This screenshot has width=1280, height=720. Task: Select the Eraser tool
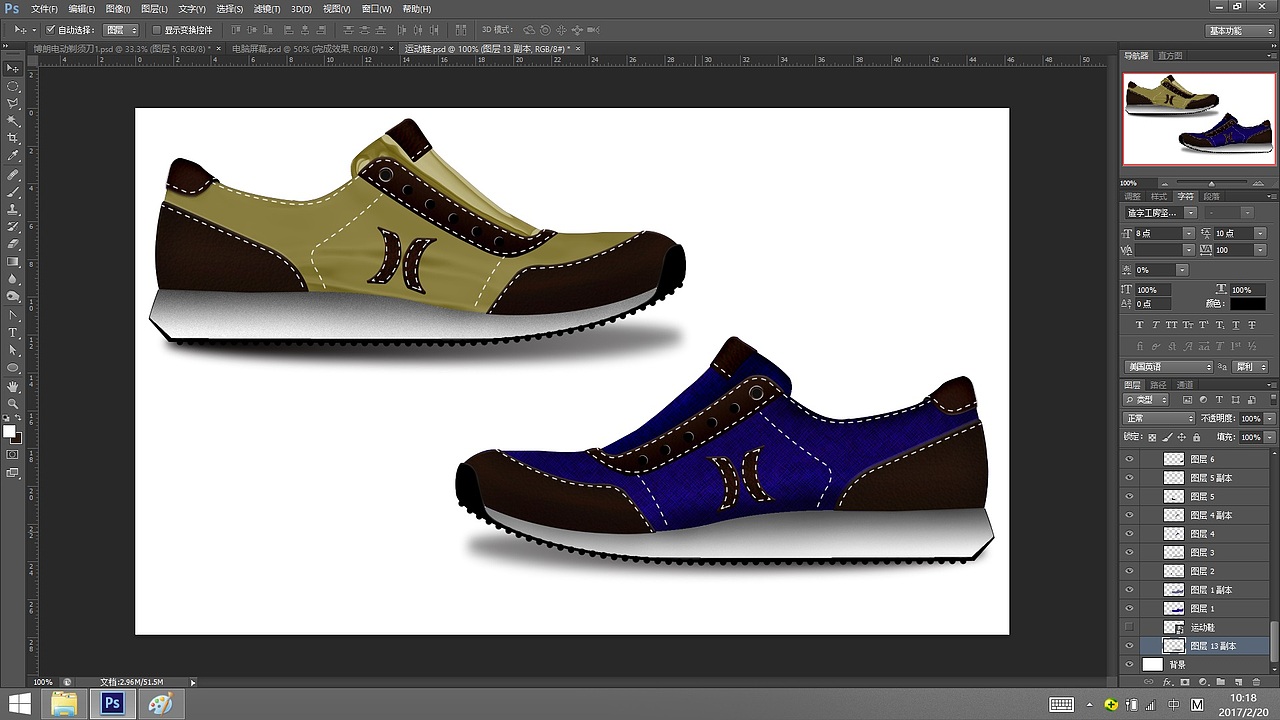point(13,244)
